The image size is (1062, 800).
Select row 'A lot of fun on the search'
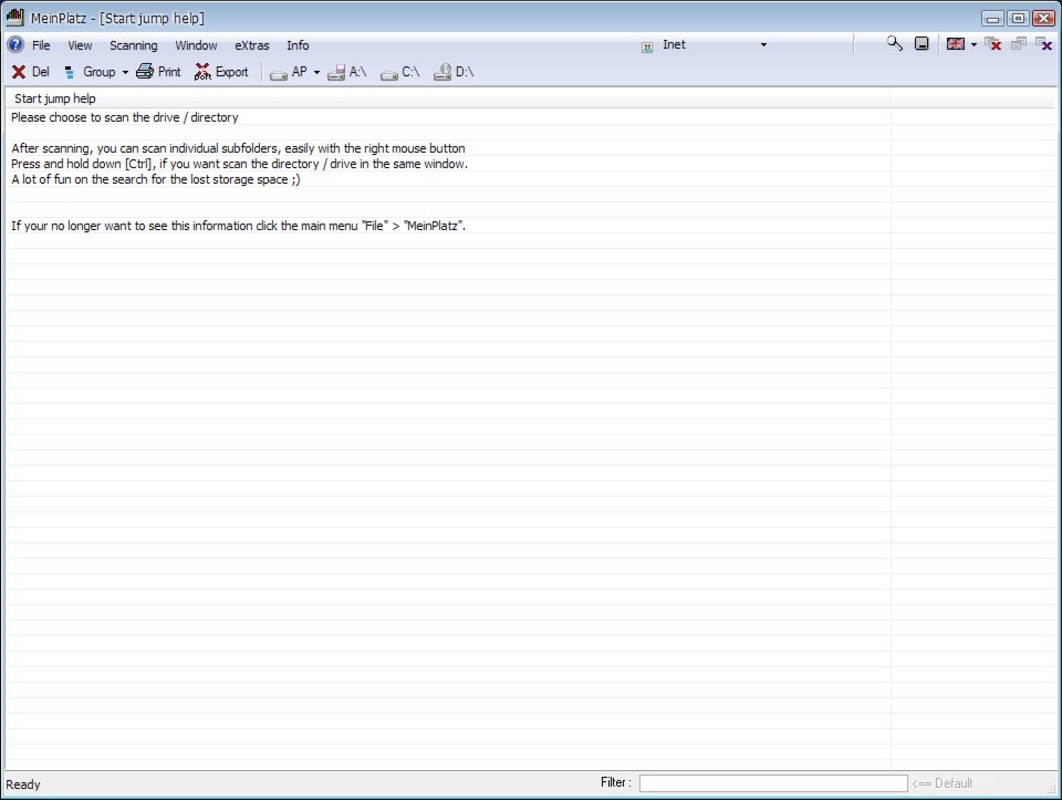(156, 180)
